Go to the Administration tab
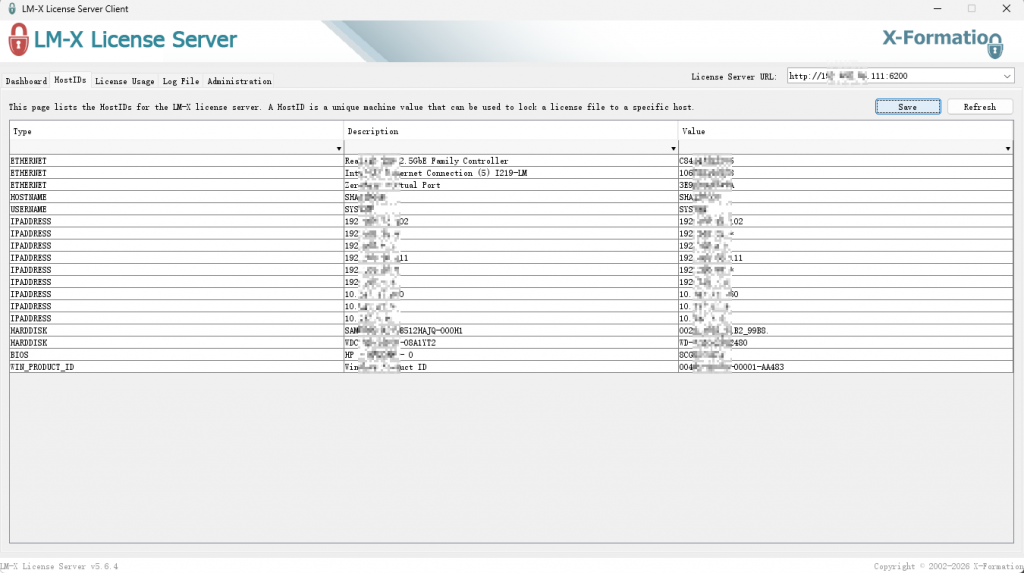 pyautogui.click(x=239, y=81)
